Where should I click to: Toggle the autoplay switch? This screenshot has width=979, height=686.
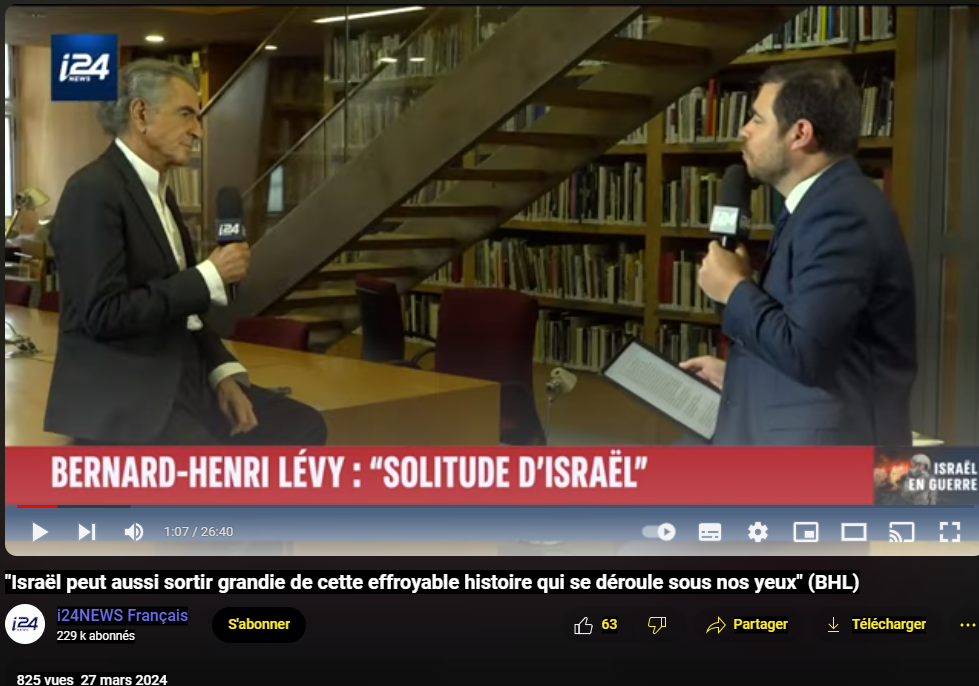click(x=659, y=532)
